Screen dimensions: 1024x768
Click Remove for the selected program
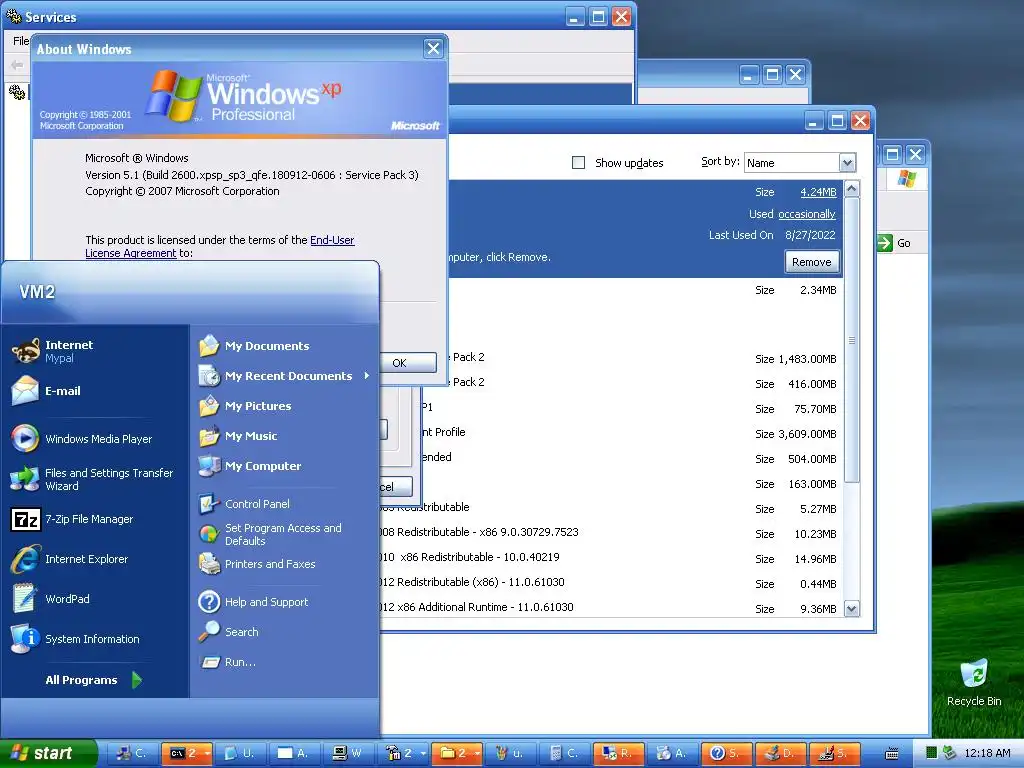click(x=811, y=262)
